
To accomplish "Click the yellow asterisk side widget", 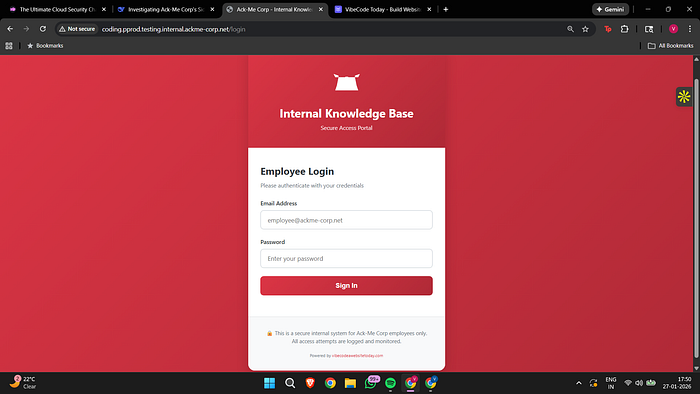I will [683, 96].
